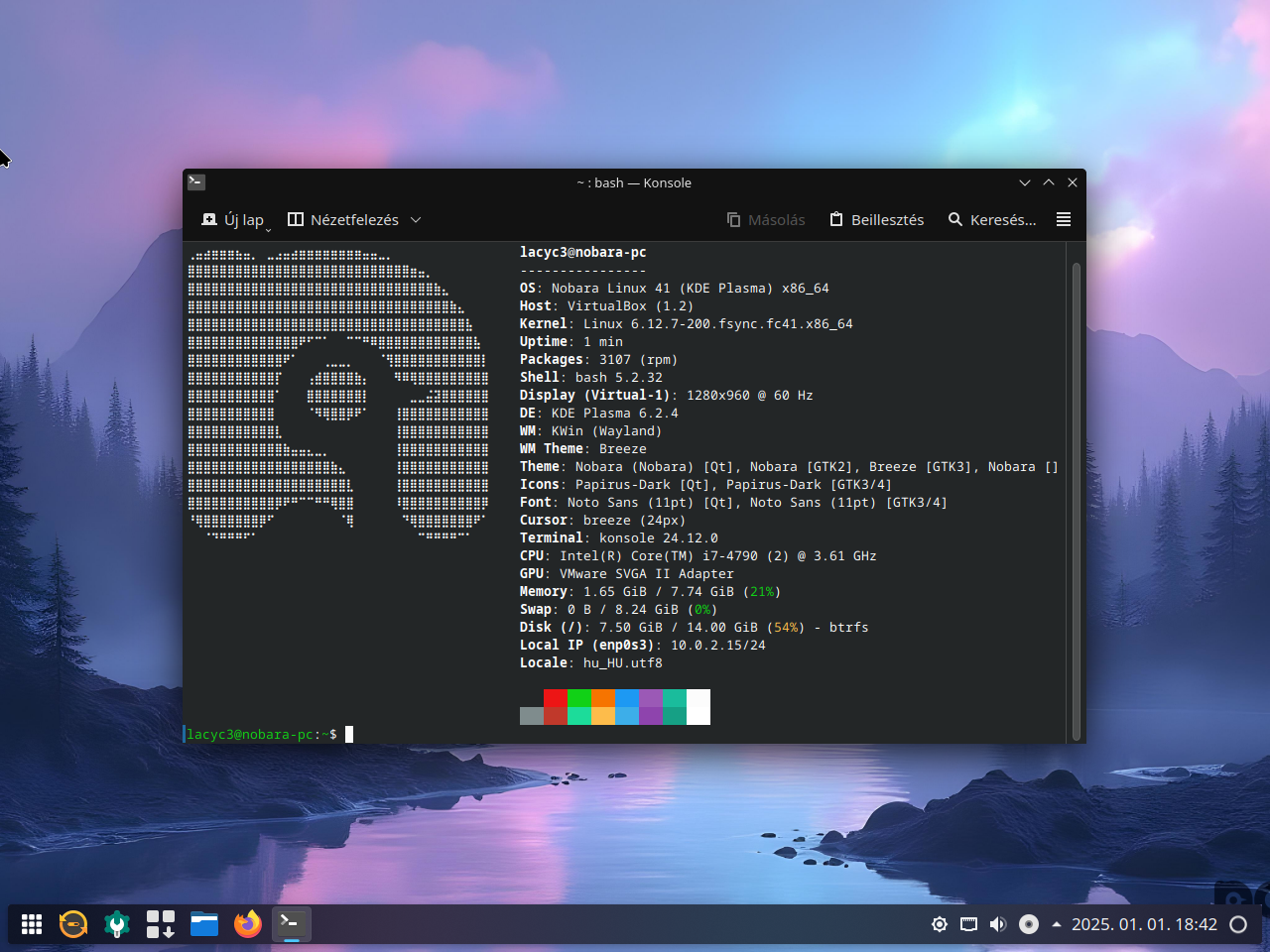Viewport: 1270px width, 952px height.
Task: Click the 'Disk (/): 7.50 GiB' line
Action: tap(695, 628)
